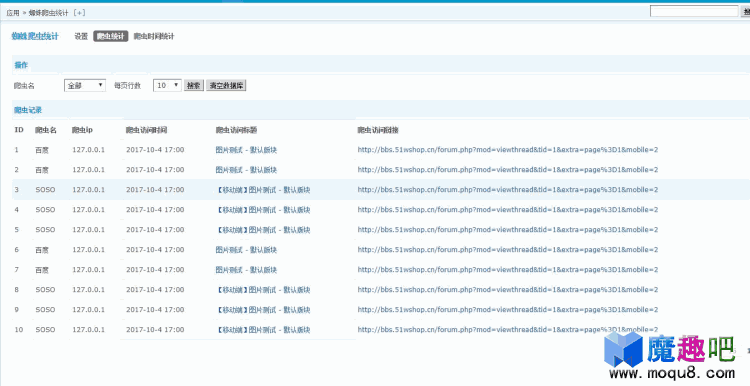Open the 【移动端】图片测试 title link in row 8
The width and height of the screenshot is (750, 386).
pos(263,289)
